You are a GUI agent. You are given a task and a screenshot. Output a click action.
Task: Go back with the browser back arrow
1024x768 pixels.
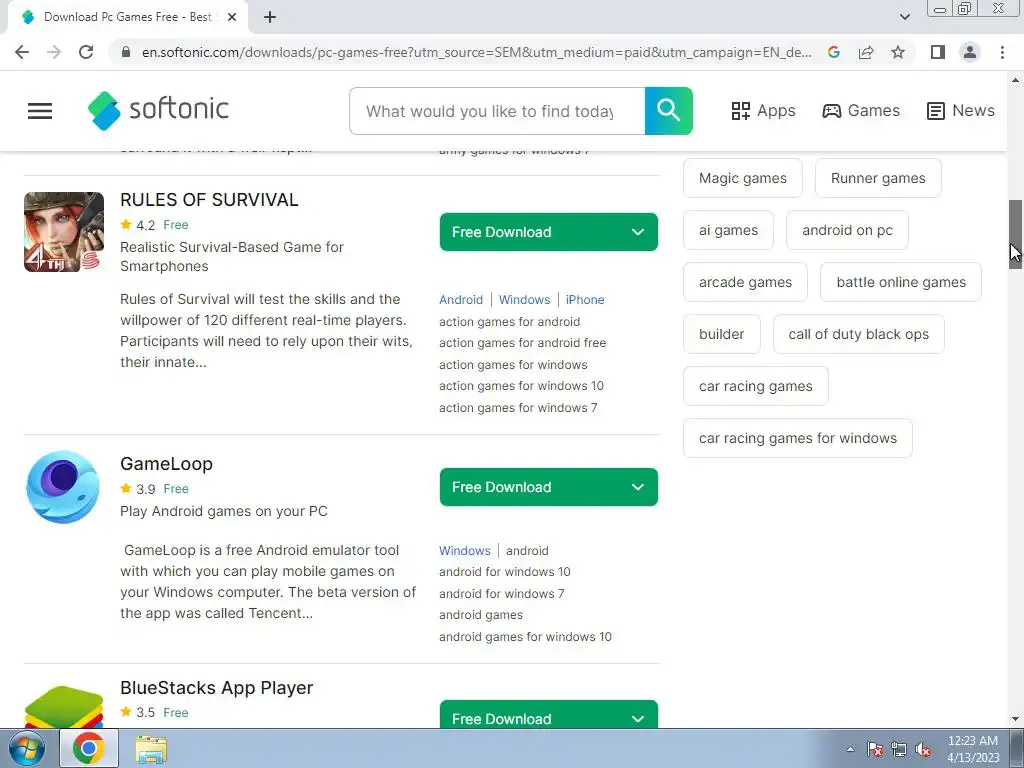click(22, 52)
